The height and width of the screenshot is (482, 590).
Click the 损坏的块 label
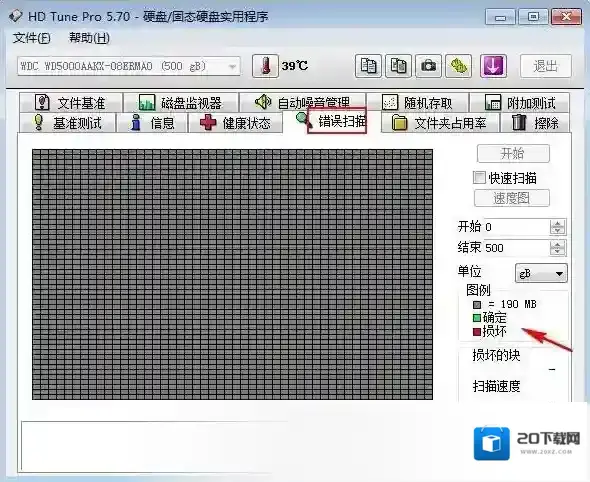[x=496, y=355]
